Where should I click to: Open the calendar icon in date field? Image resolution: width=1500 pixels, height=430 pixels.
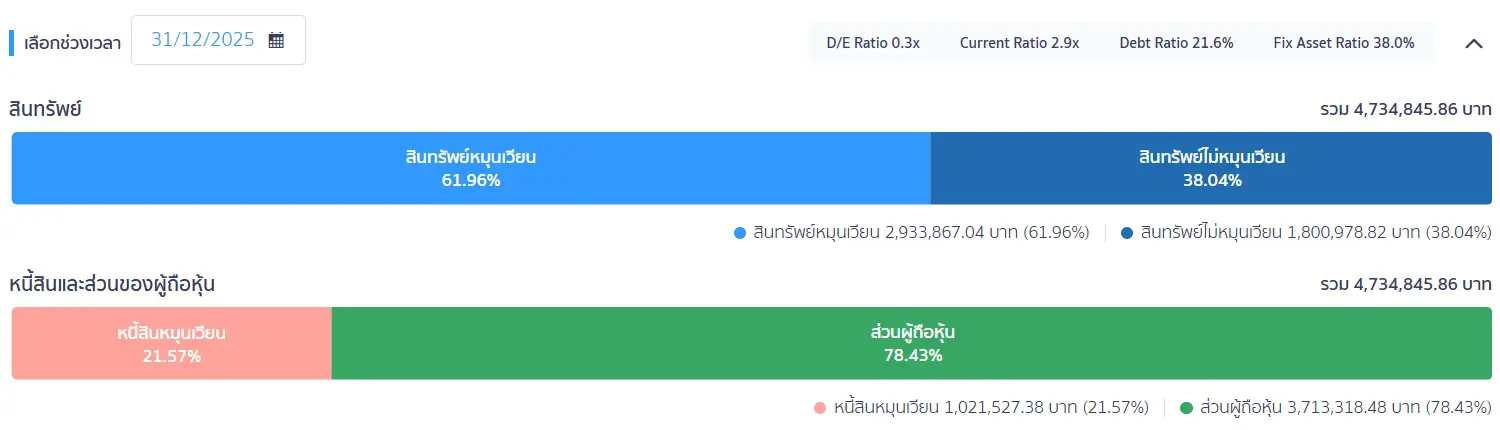[x=276, y=41]
